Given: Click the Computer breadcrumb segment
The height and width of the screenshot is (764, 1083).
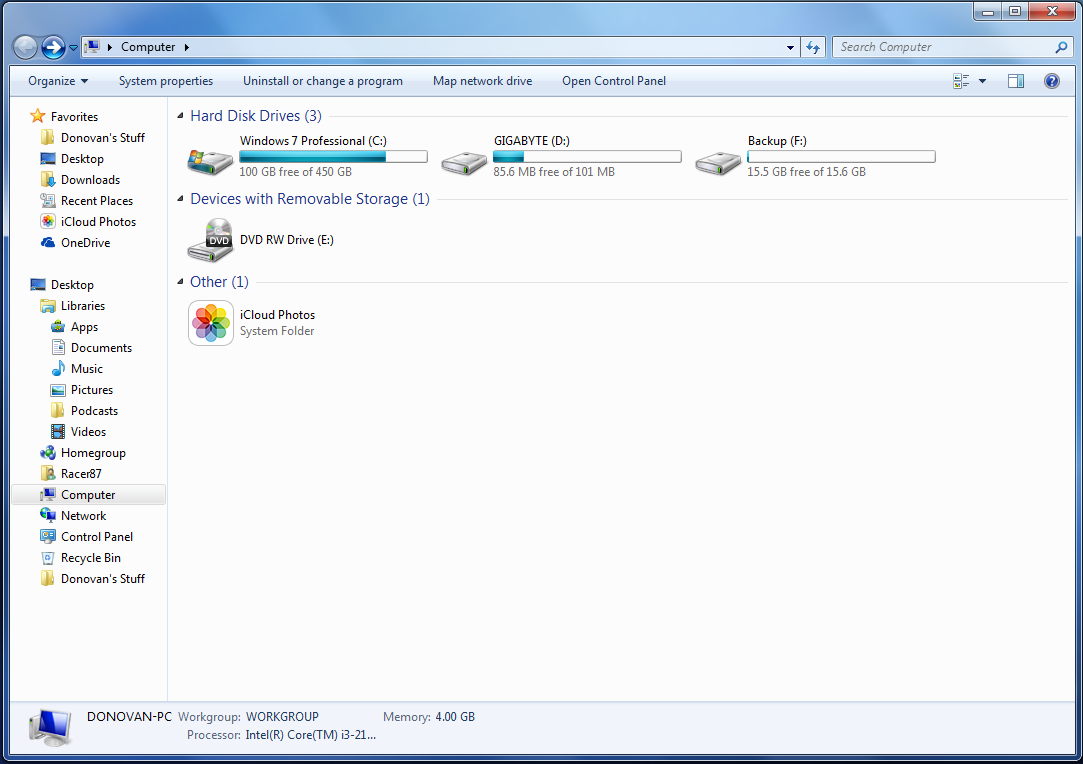Looking at the screenshot, I should pos(148,47).
